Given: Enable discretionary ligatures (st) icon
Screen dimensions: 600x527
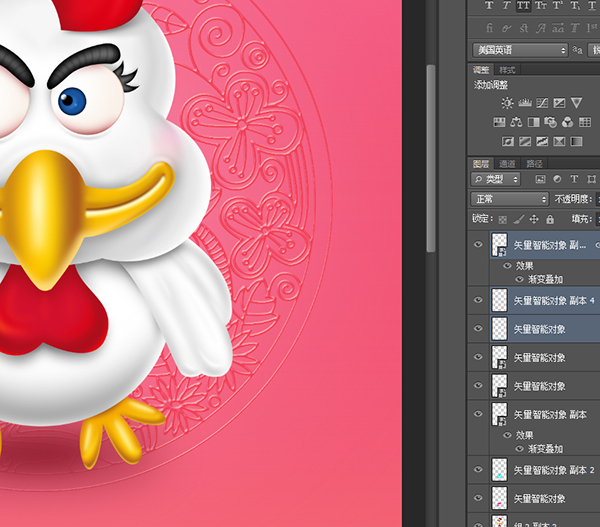Looking at the screenshot, I should pos(523,28).
